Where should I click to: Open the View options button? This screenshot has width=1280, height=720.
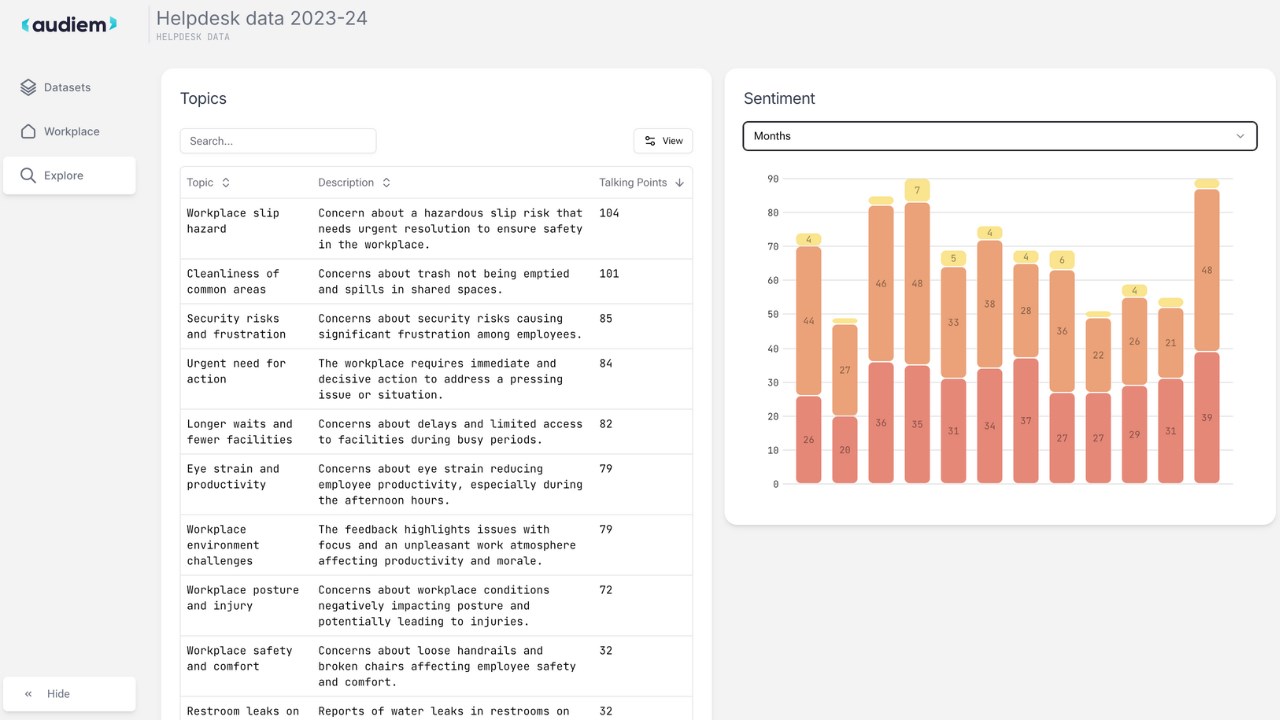click(663, 141)
